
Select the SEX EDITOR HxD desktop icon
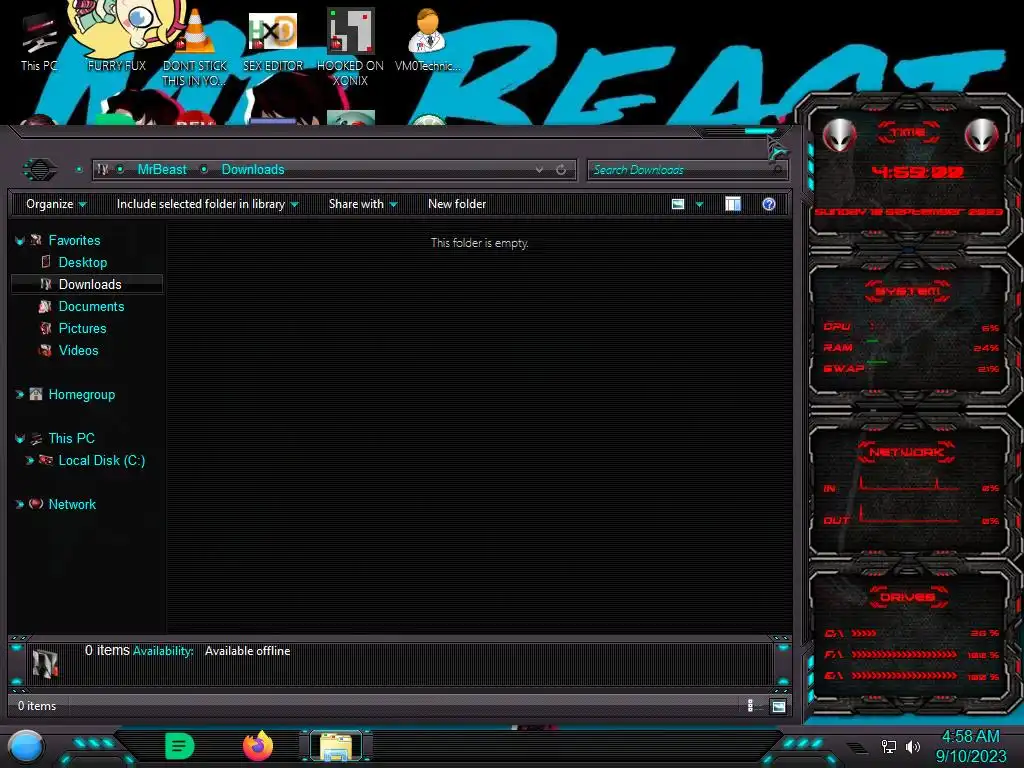pyautogui.click(x=273, y=40)
